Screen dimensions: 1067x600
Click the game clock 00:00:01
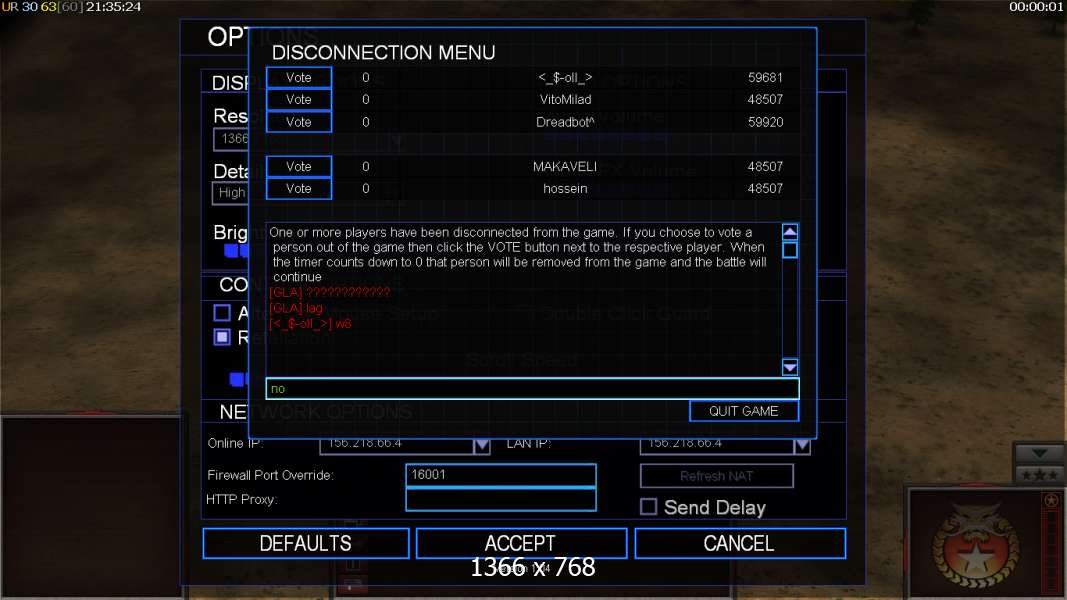point(1036,7)
